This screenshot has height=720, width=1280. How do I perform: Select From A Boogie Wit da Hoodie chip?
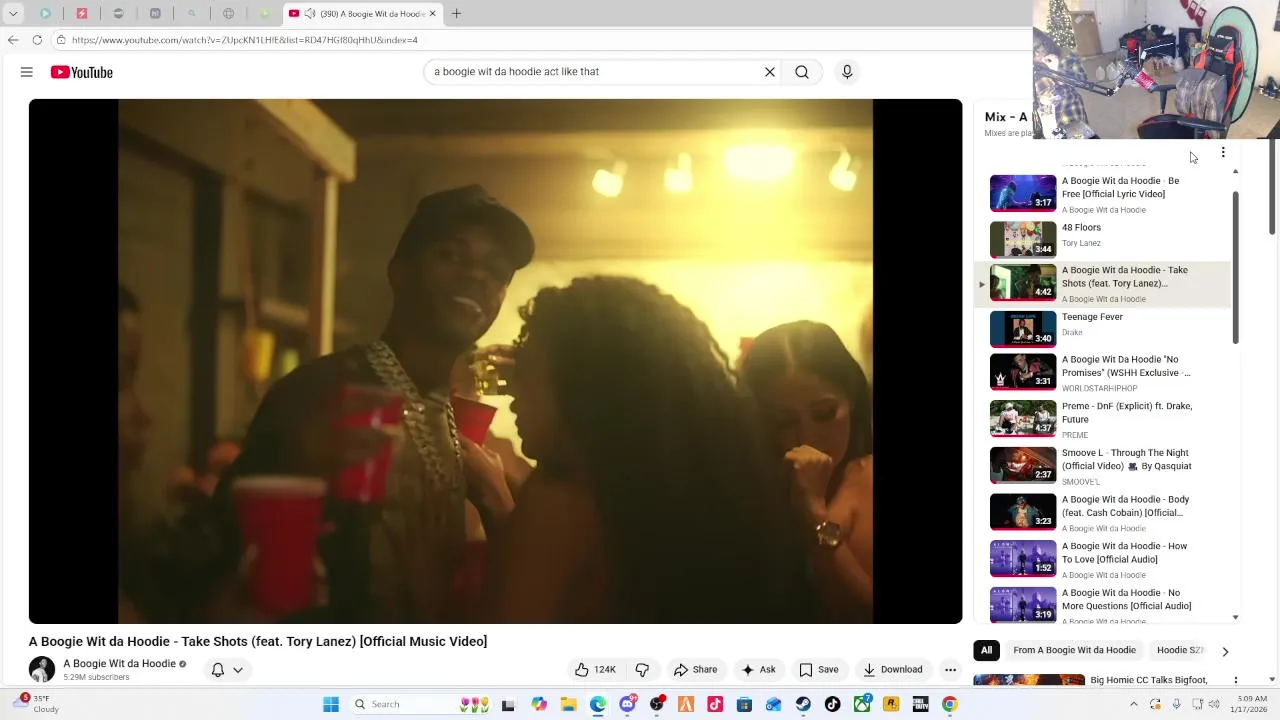pos(1074,650)
